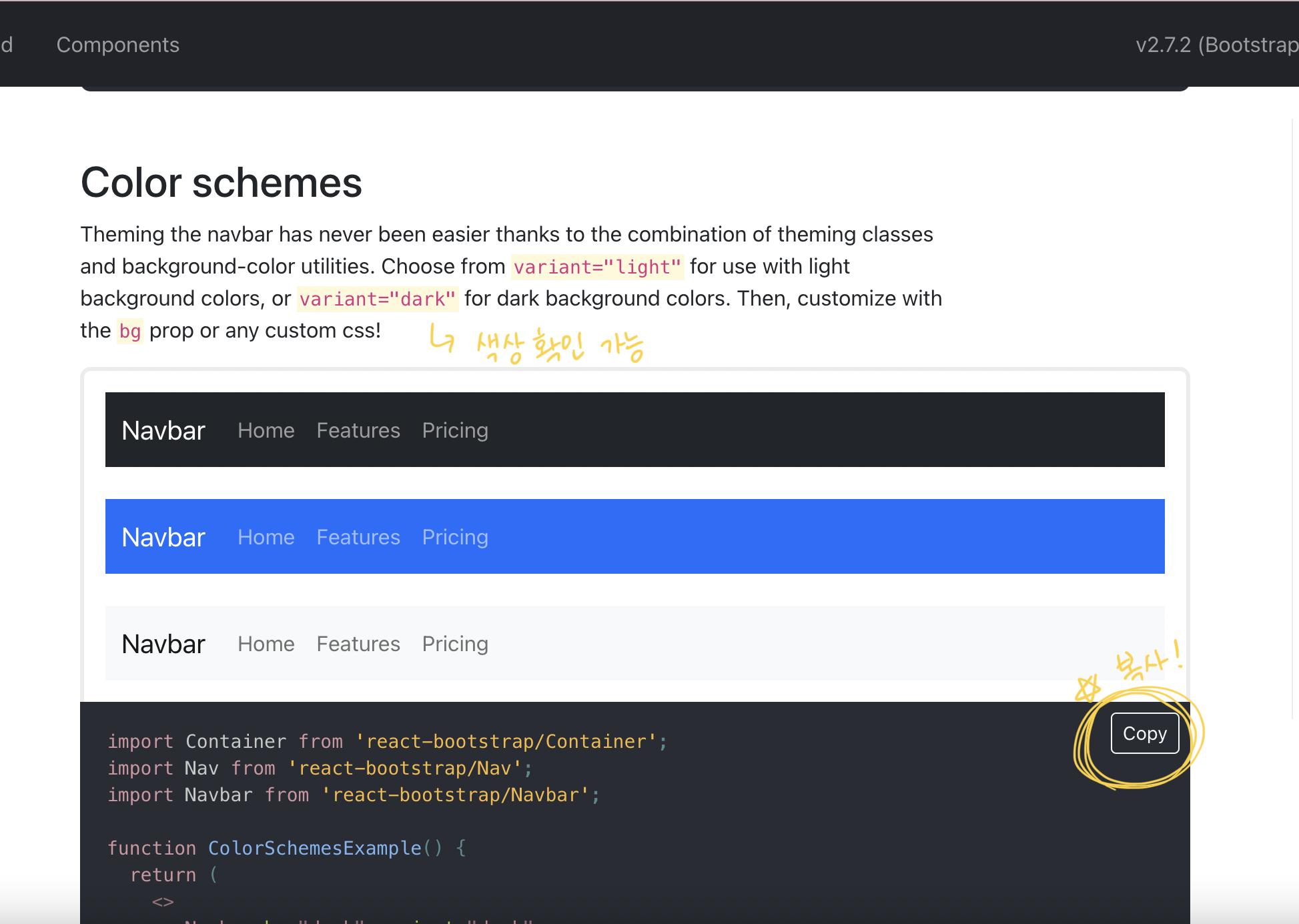Click the bg prop code token
Screen dimensions: 1299x924
coord(129,330)
